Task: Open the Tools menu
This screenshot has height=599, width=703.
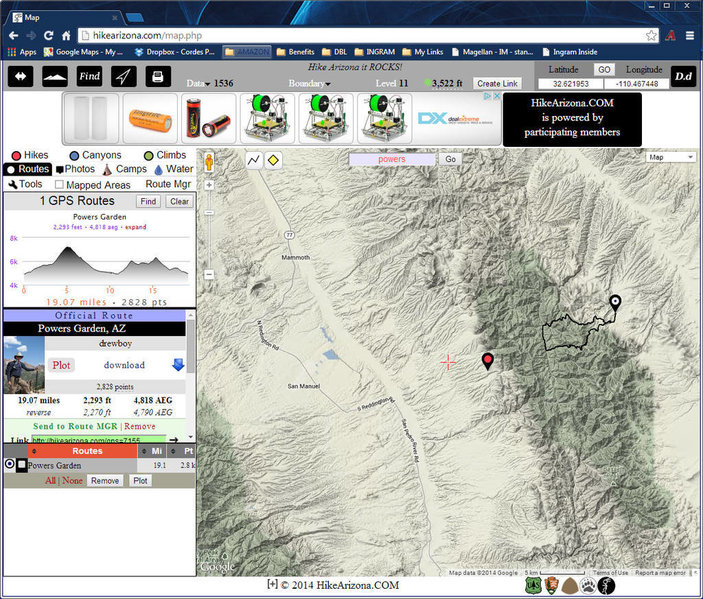Action: click(25, 184)
